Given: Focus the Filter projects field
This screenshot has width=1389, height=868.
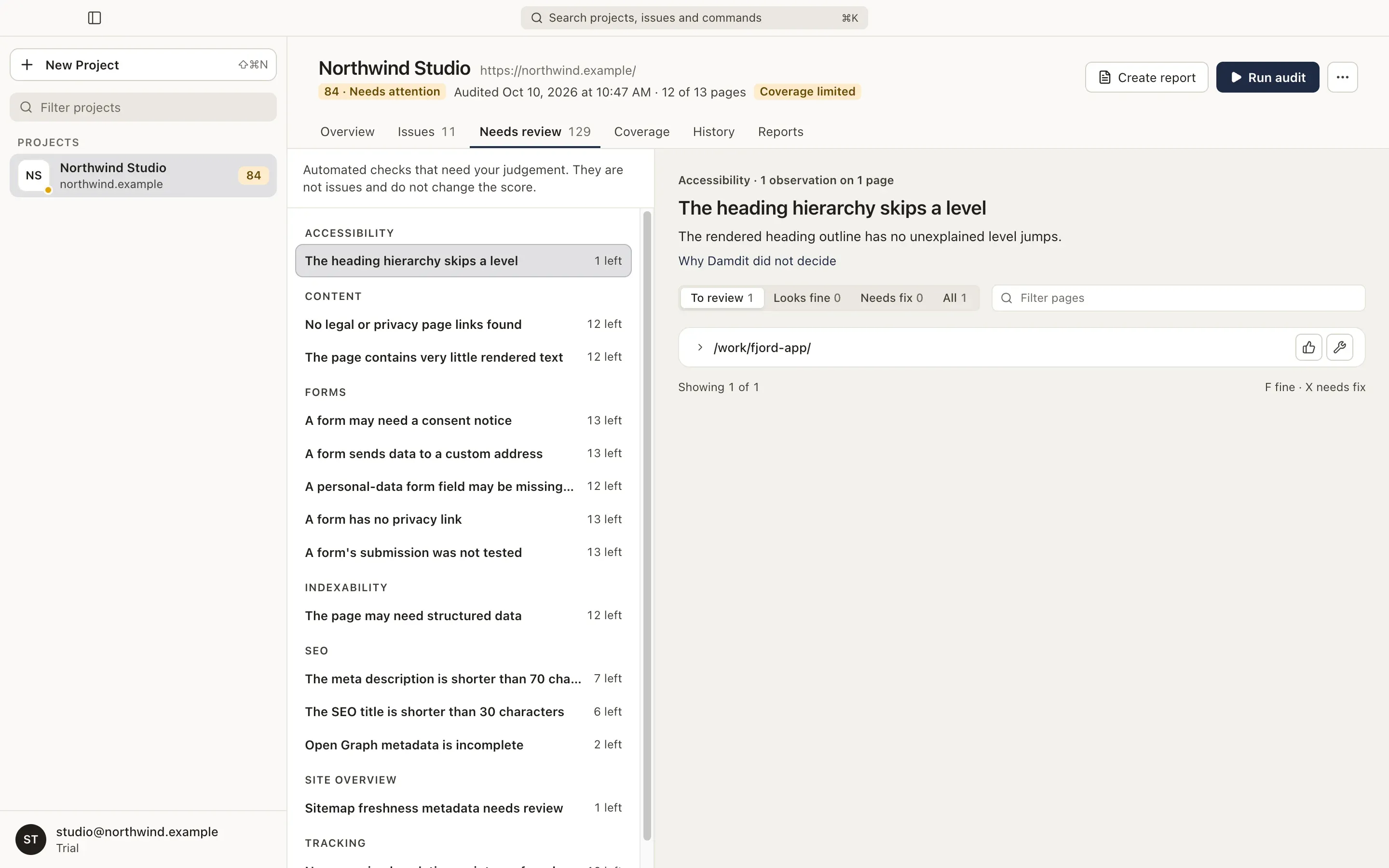Looking at the screenshot, I should (x=143, y=108).
